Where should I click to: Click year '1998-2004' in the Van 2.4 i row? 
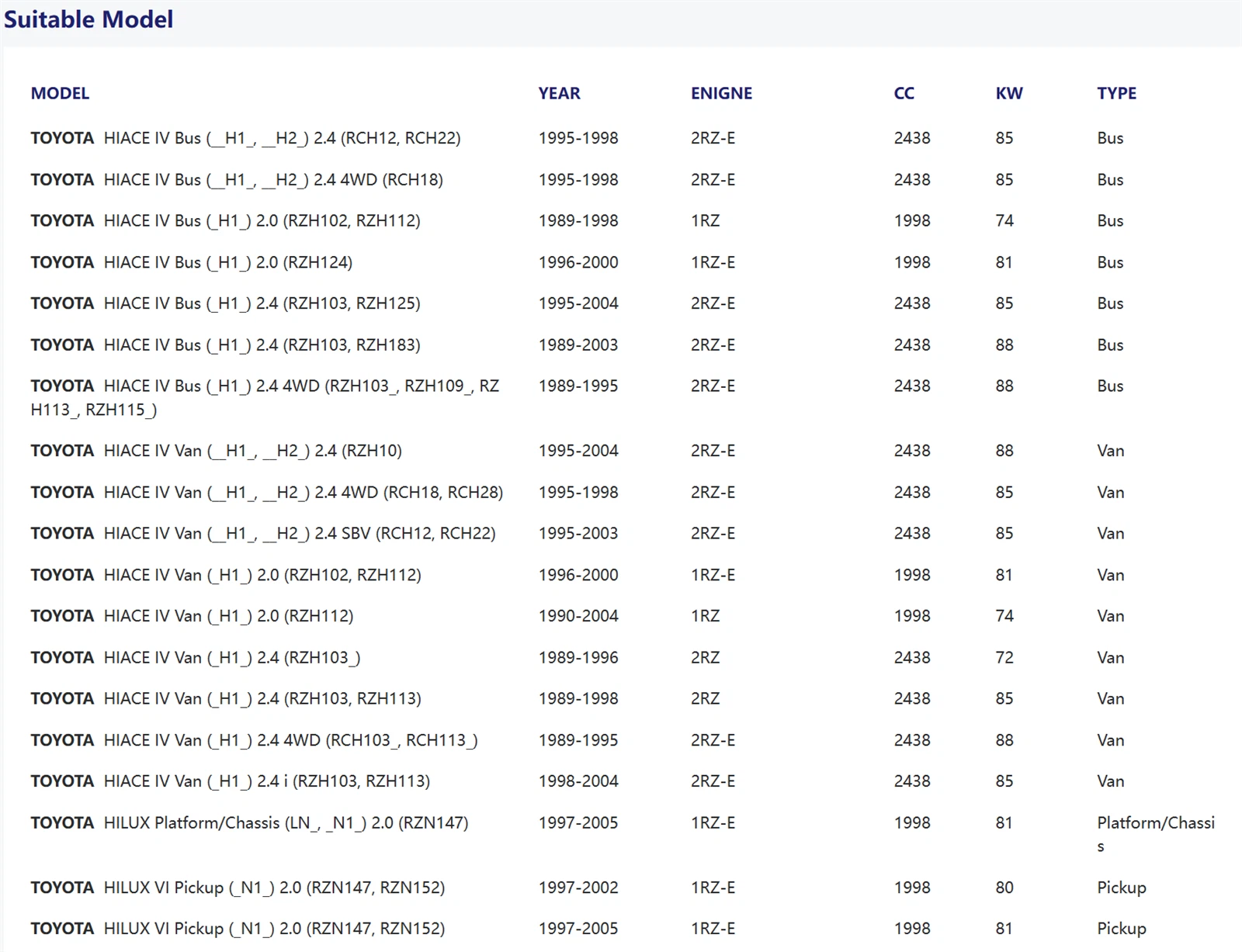[x=578, y=781]
